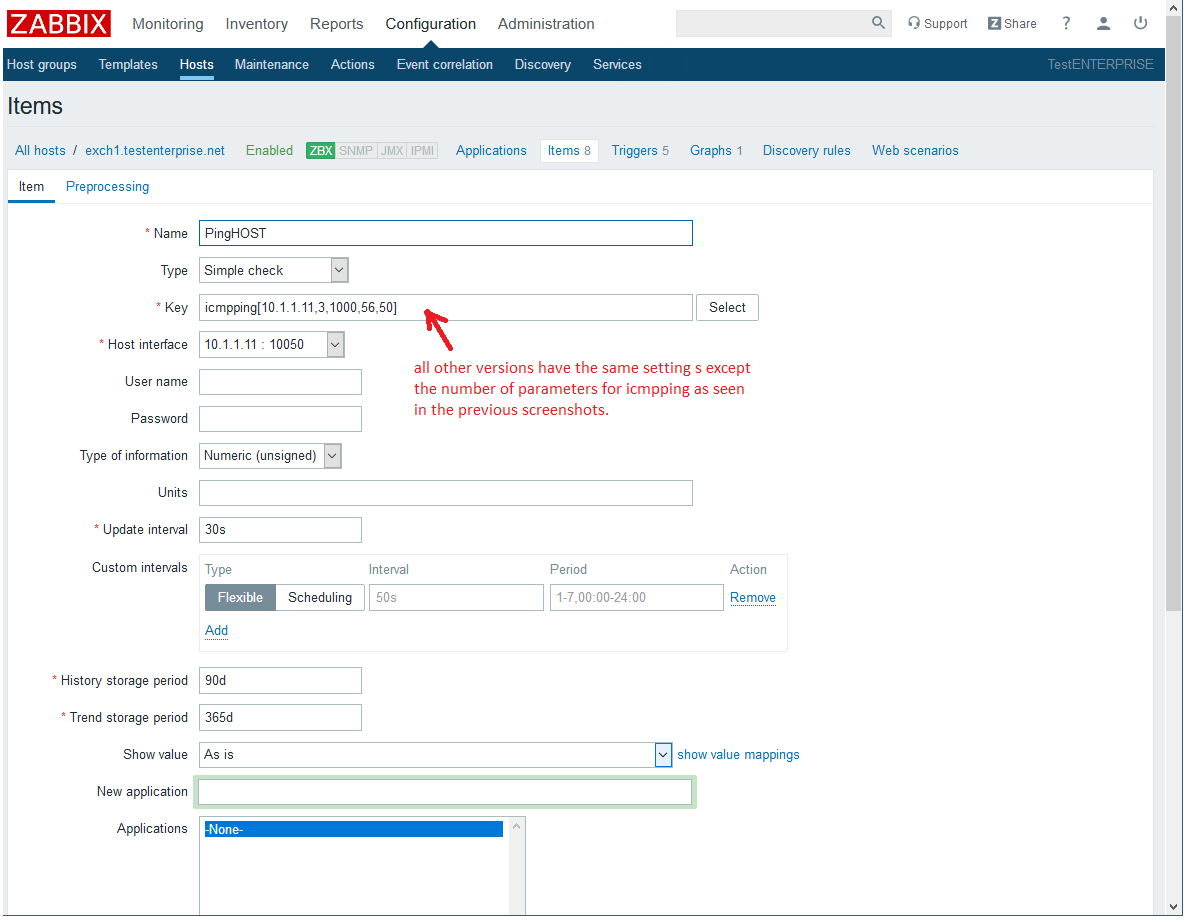1188x922 pixels.
Task: Switch to the Item tab
Action: pyautogui.click(x=31, y=186)
